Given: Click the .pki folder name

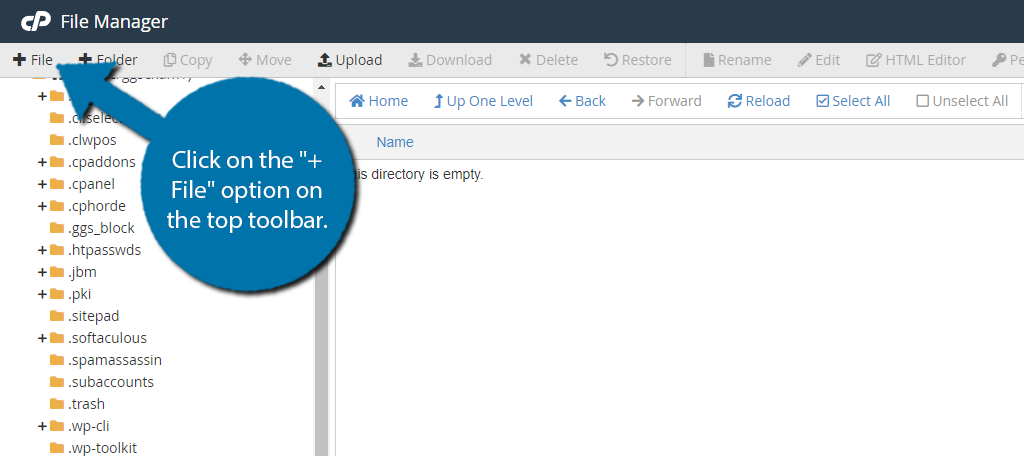Looking at the screenshot, I should point(79,294).
